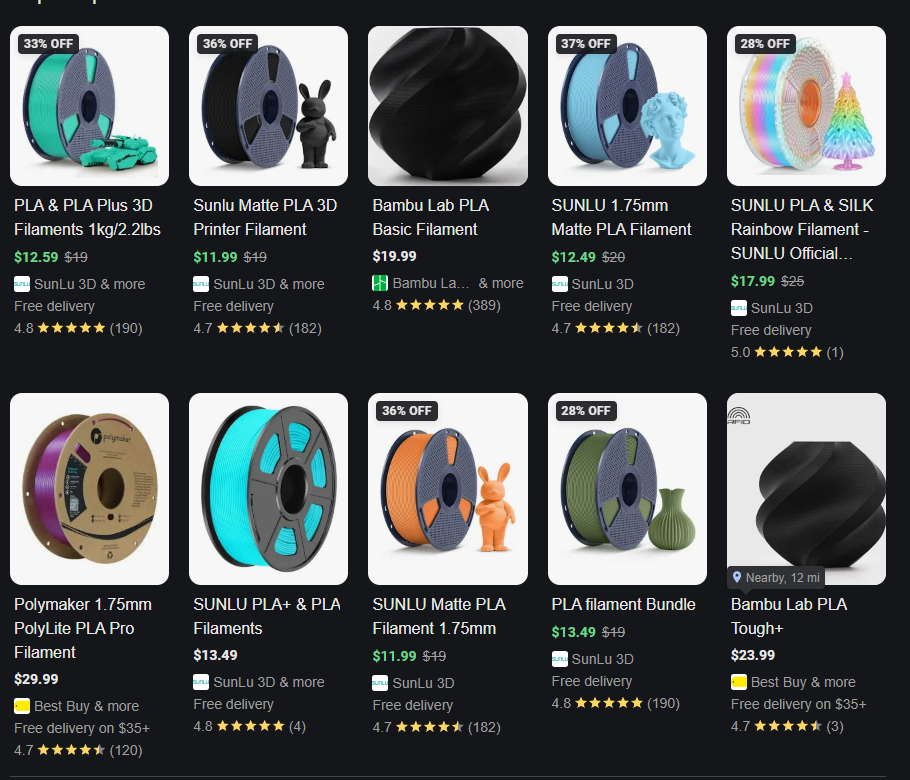Open SUNLU Matte PLA Filament 1.75mm title
Screen dimensions: 910x780
click(x=439, y=616)
